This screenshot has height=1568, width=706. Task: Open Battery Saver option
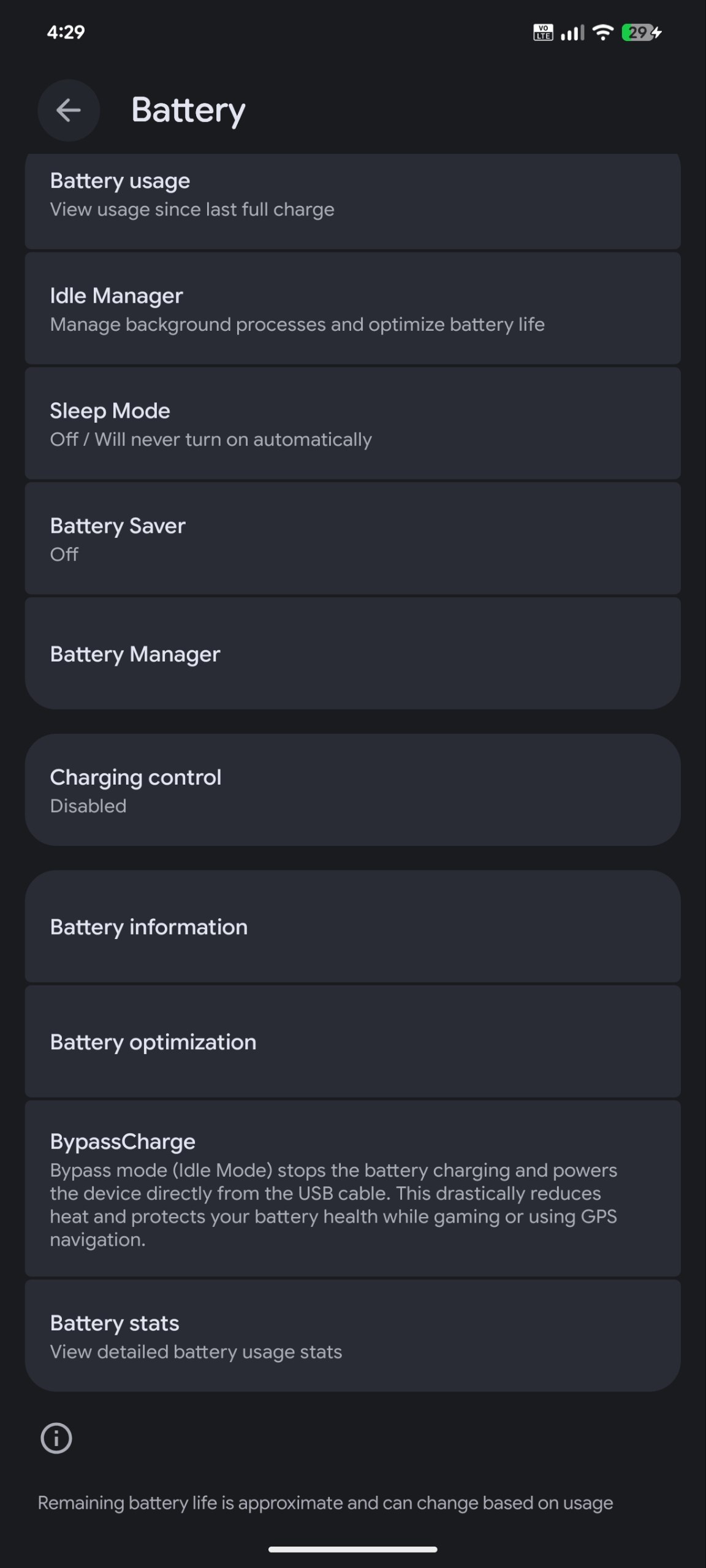pos(353,538)
